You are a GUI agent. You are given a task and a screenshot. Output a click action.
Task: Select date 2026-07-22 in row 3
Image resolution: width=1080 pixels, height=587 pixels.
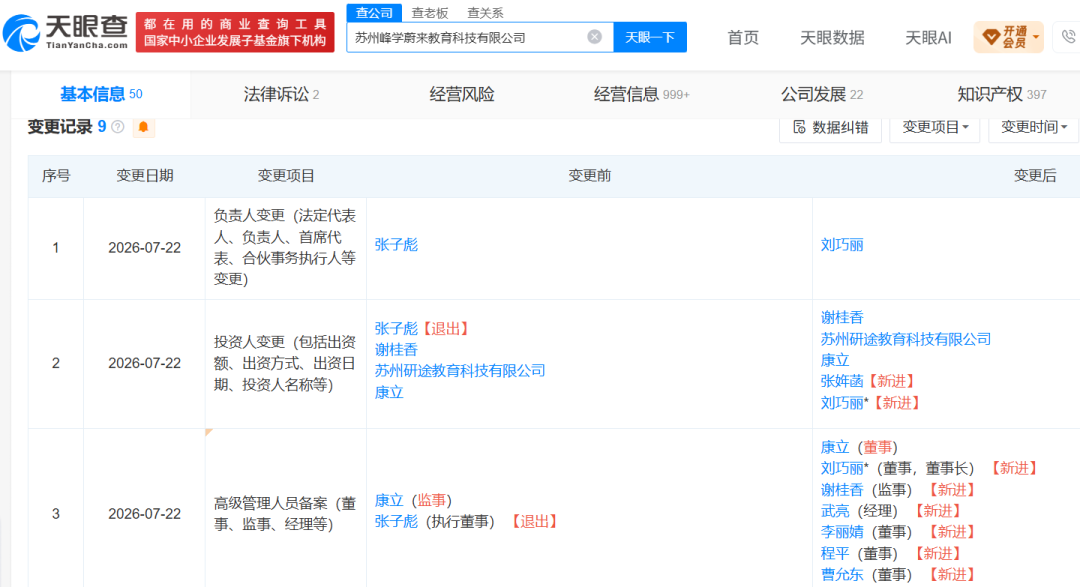tap(145, 514)
